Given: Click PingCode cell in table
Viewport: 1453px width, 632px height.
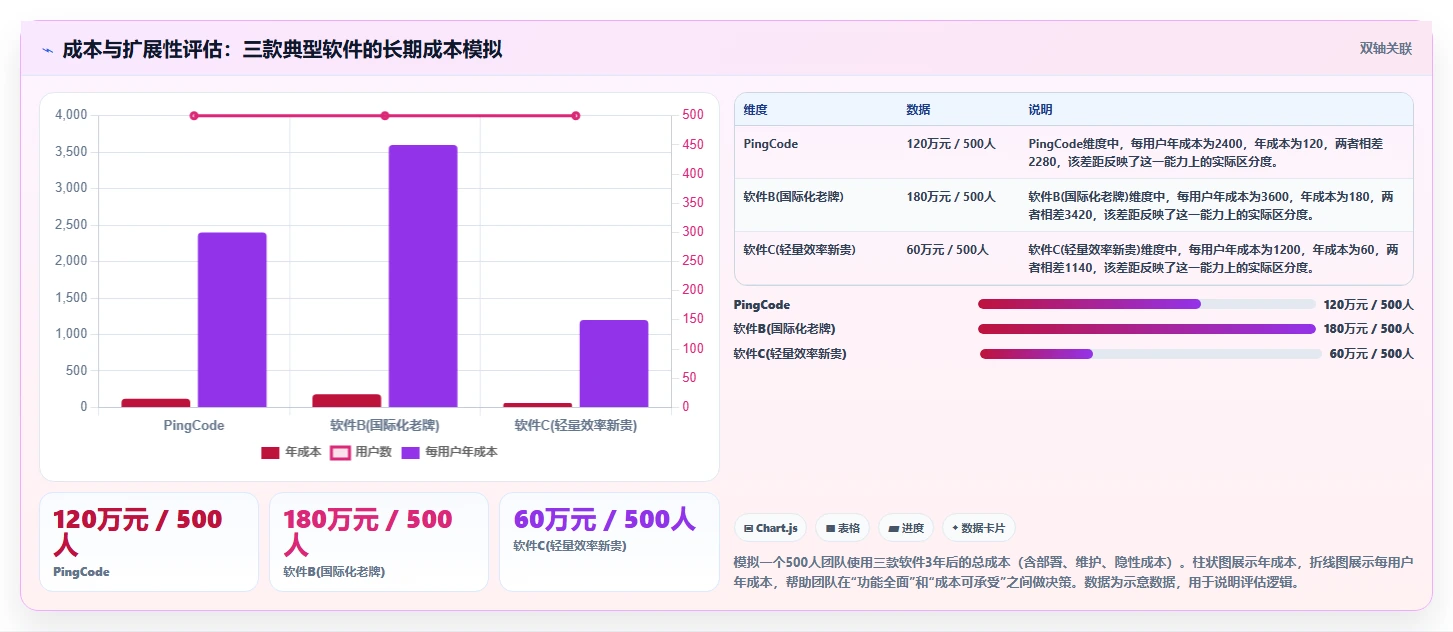Looking at the screenshot, I should pyautogui.click(x=771, y=144).
